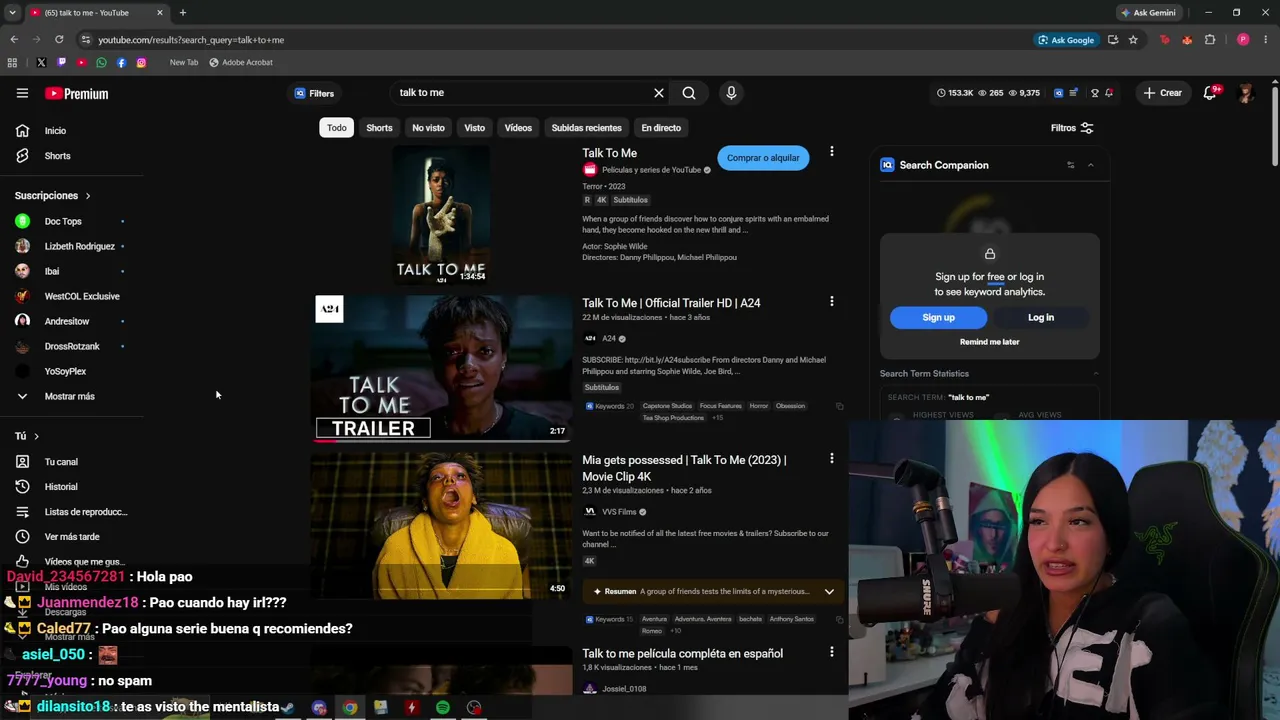Go to YouTube Premium home logo
The width and height of the screenshot is (1280, 720).
point(76,93)
